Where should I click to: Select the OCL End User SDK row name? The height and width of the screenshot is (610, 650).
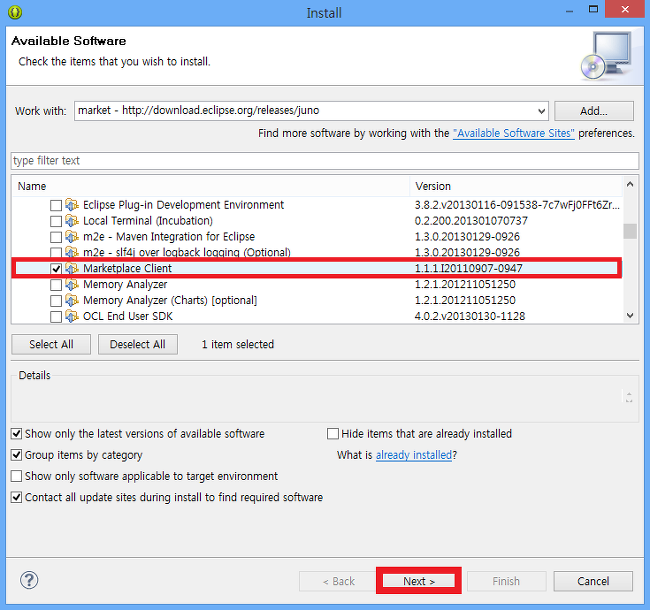(128, 316)
